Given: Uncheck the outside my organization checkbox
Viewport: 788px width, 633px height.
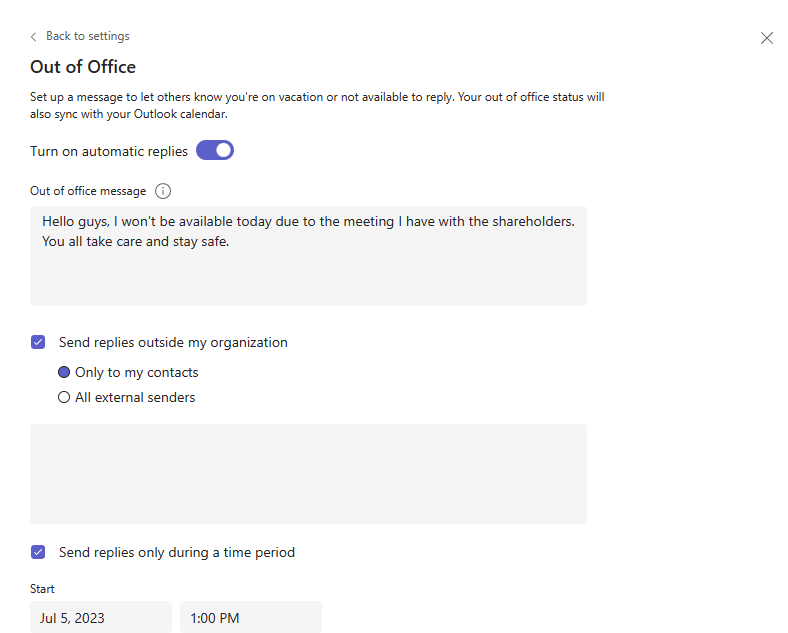Looking at the screenshot, I should tap(38, 342).
